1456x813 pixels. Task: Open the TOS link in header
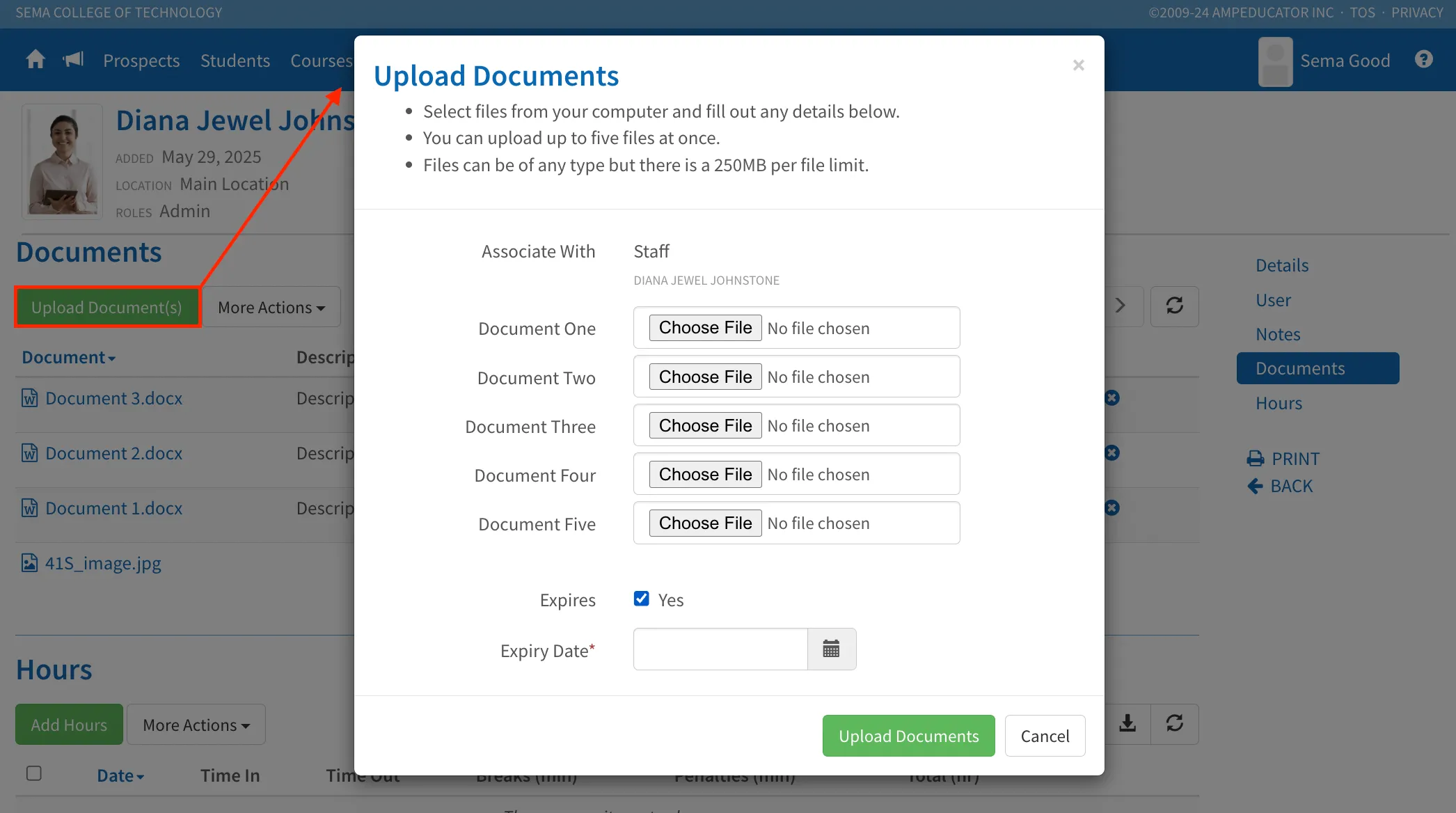[x=1362, y=13]
